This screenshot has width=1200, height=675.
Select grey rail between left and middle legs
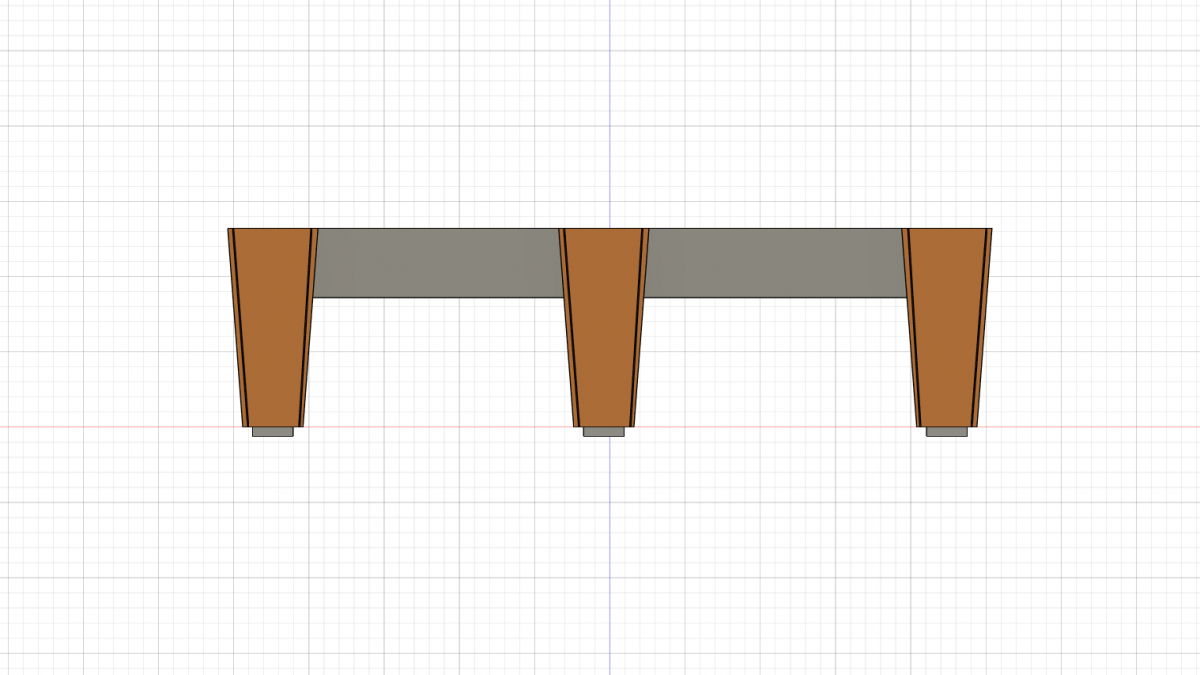pos(438,263)
